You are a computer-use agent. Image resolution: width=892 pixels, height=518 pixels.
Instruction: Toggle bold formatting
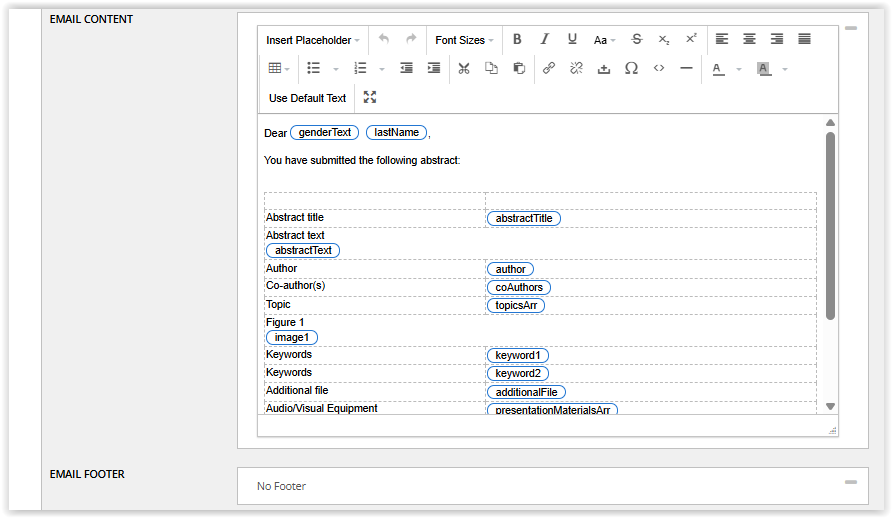(x=517, y=40)
